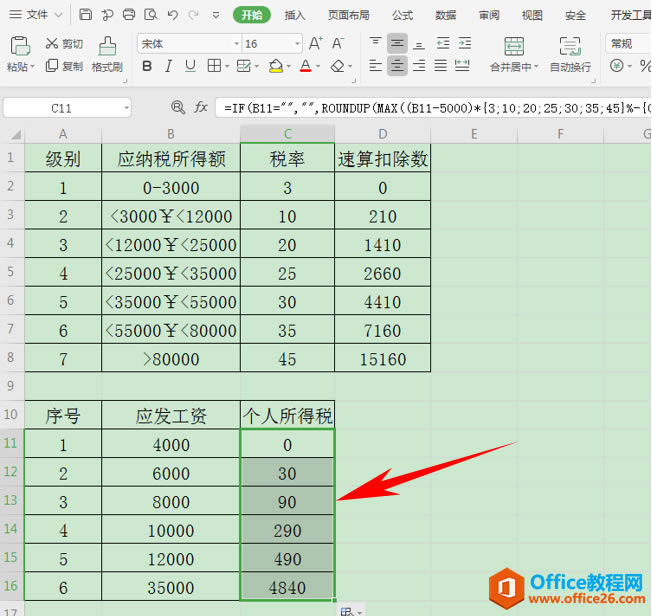Image resolution: width=652 pixels, height=616 pixels.
Task: Click the currency format icon
Action: (617, 66)
